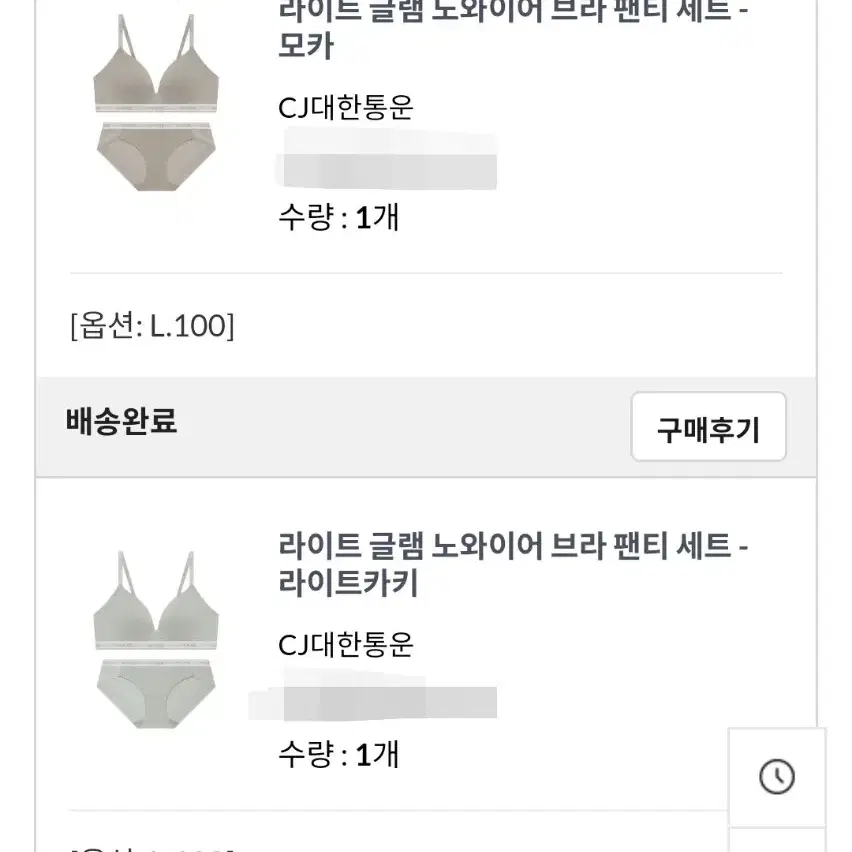Select the [옵션: L.100] option text
The height and width of the screenshot is (852, 852).
(x=152, y=325)
